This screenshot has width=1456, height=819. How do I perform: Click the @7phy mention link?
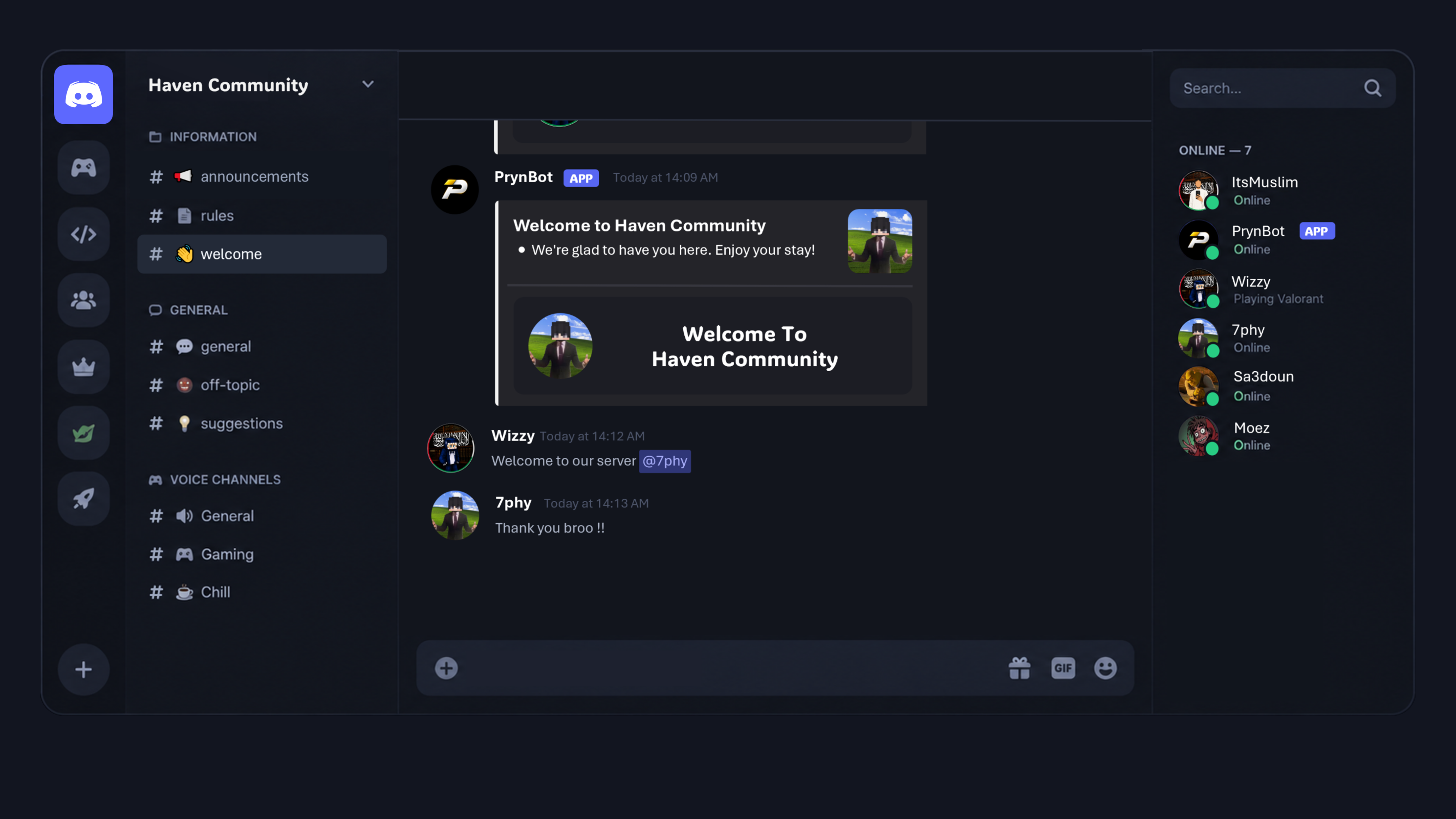pos(665,461)
